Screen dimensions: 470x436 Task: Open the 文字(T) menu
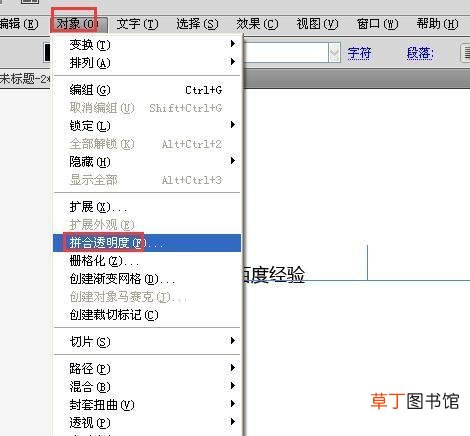pos(137,24)
